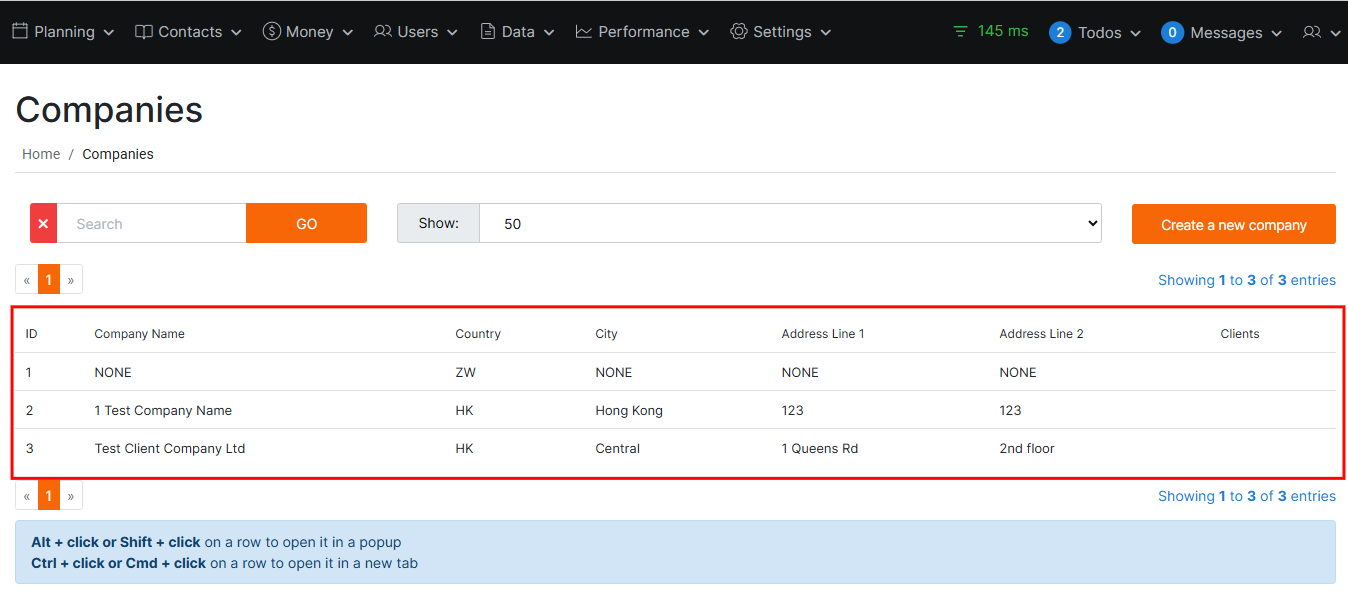Go to Home breadcrumb link
Screen dimensions: 1348x607
pyautogui.click(x=41, y=154)
